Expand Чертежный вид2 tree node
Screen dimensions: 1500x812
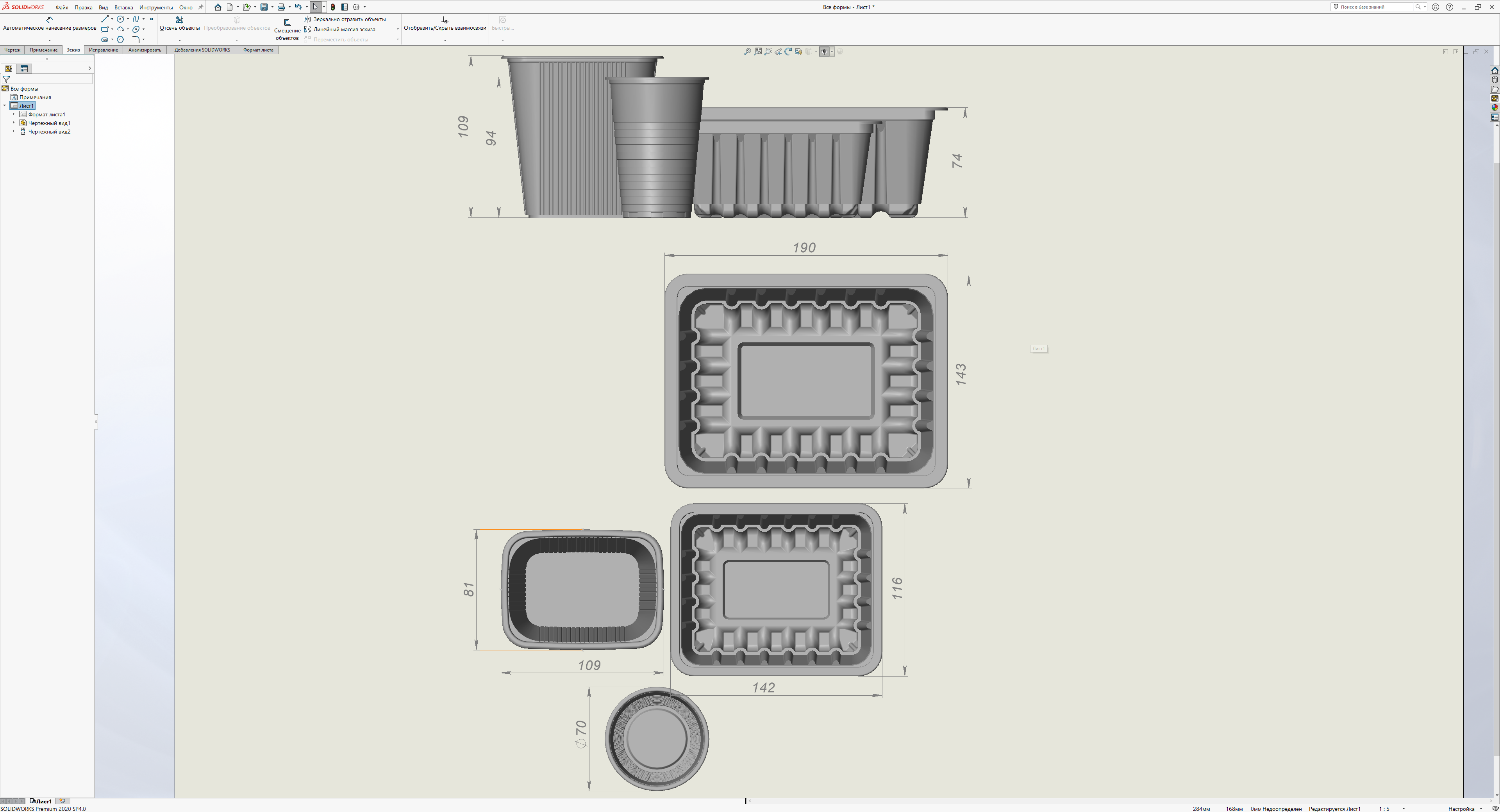(14, 132)
